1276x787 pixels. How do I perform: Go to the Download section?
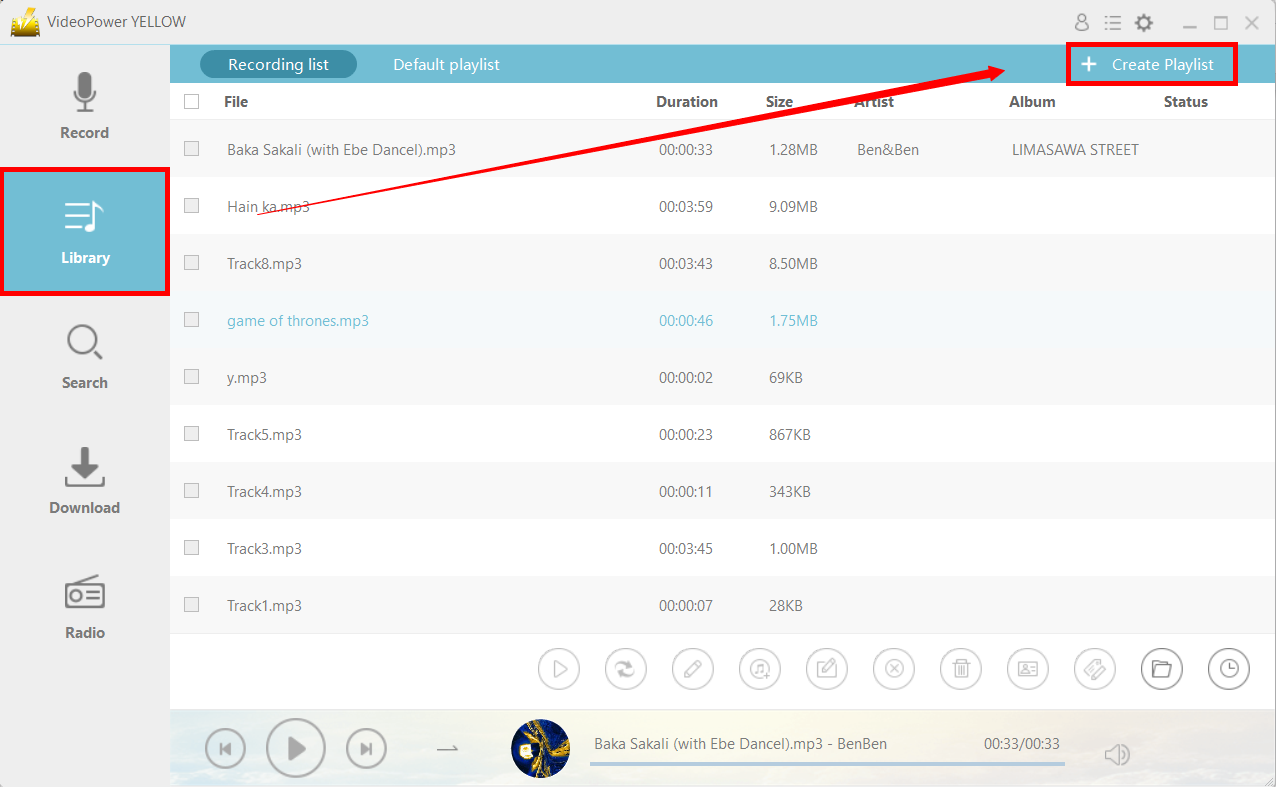[x=84, y=482]
